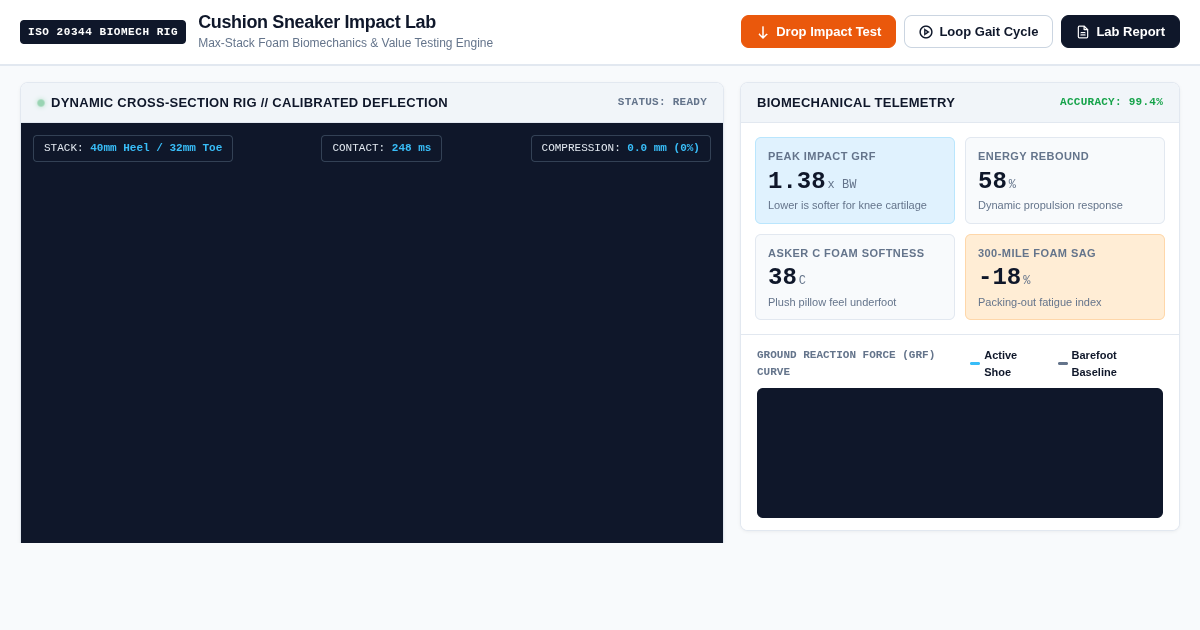Click the Active Shoe legend label

click(1001, 363)
